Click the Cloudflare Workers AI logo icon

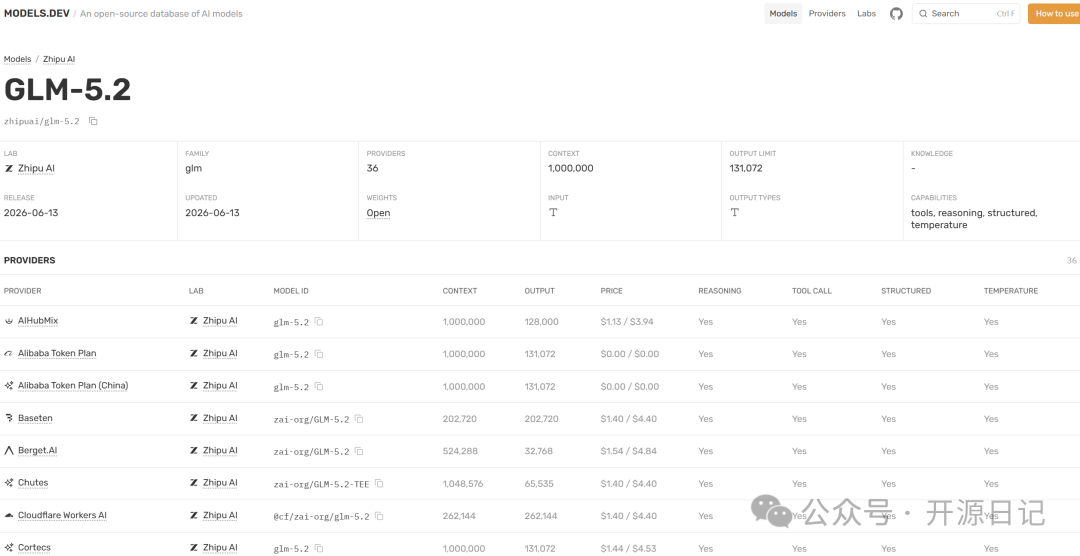pyautogui.click(x=9, y=515)
